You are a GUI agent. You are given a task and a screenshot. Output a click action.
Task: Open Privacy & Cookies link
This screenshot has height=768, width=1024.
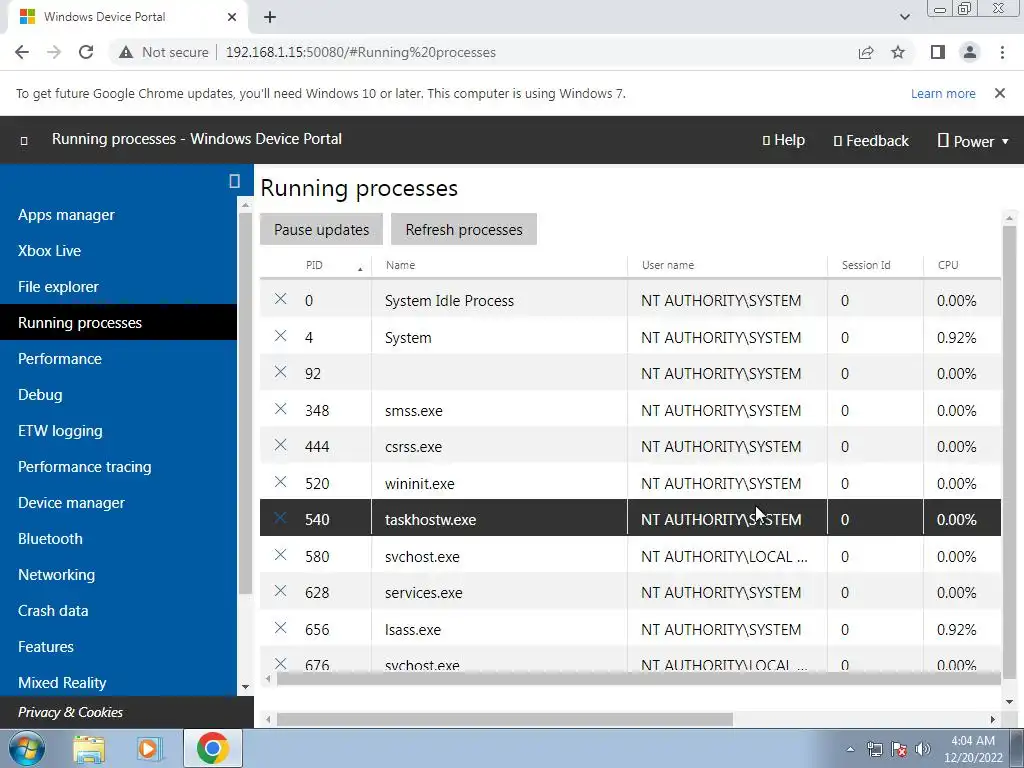[x=71, y=712]
